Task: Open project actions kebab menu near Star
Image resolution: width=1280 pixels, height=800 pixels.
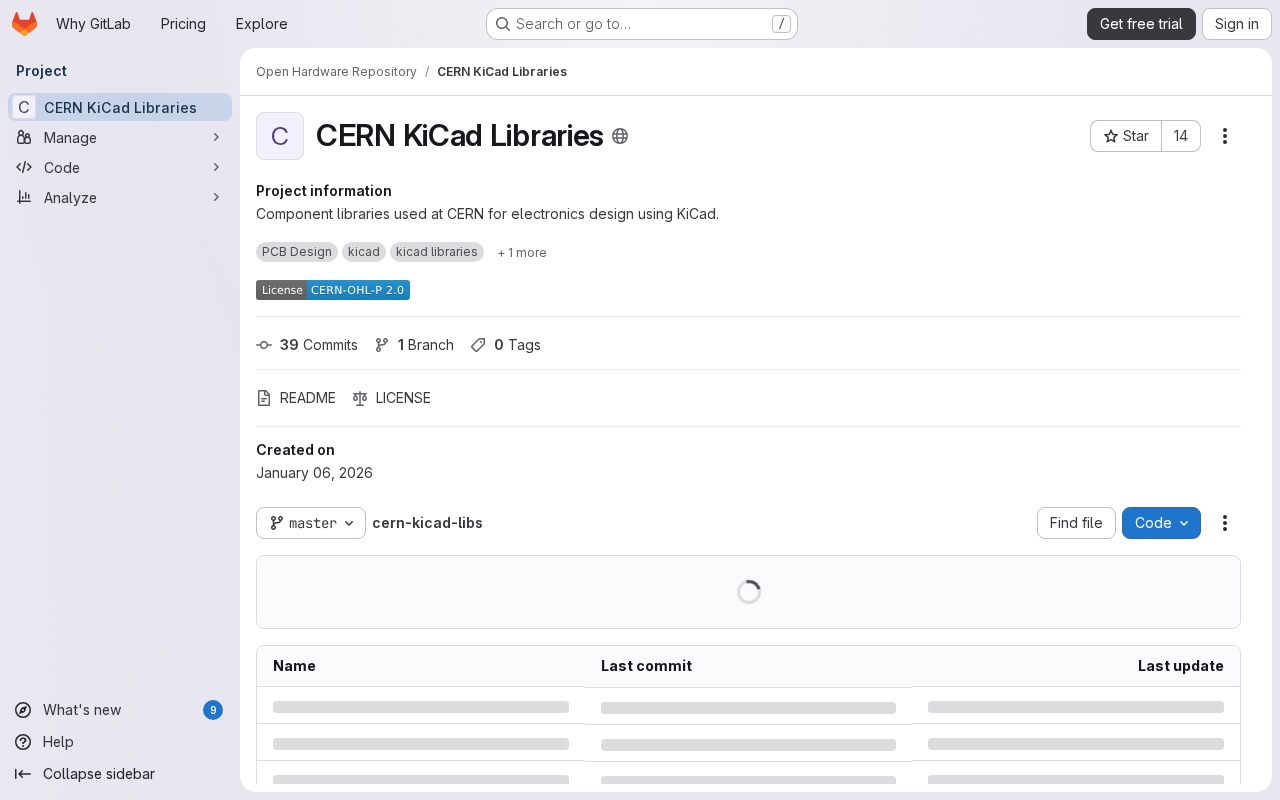Action: 1225,136
